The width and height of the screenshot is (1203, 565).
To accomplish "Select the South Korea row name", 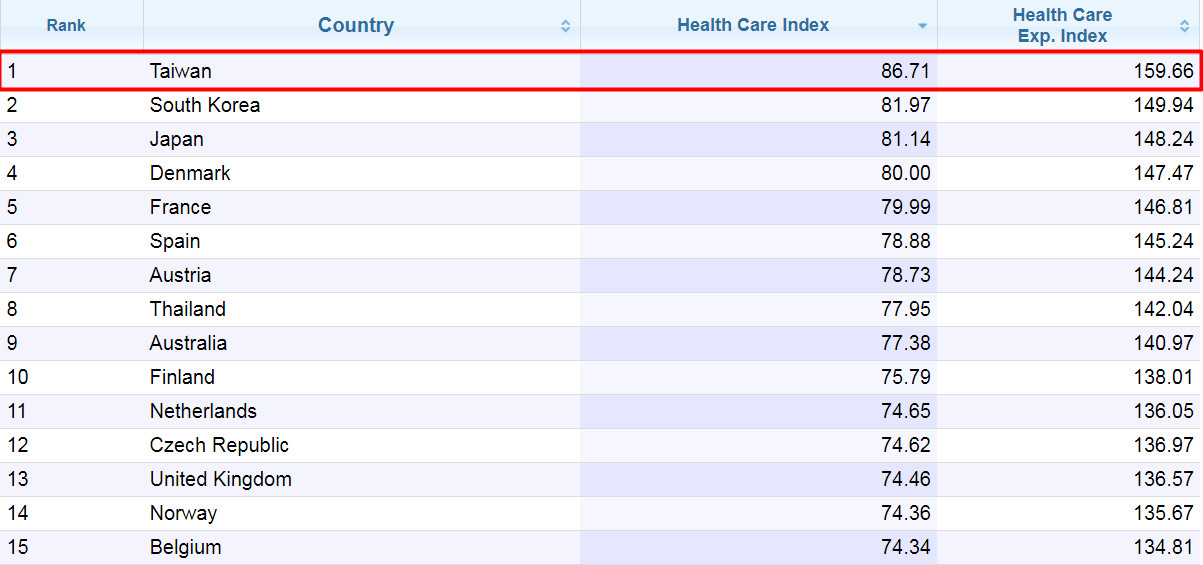I will tap(205, 105).
